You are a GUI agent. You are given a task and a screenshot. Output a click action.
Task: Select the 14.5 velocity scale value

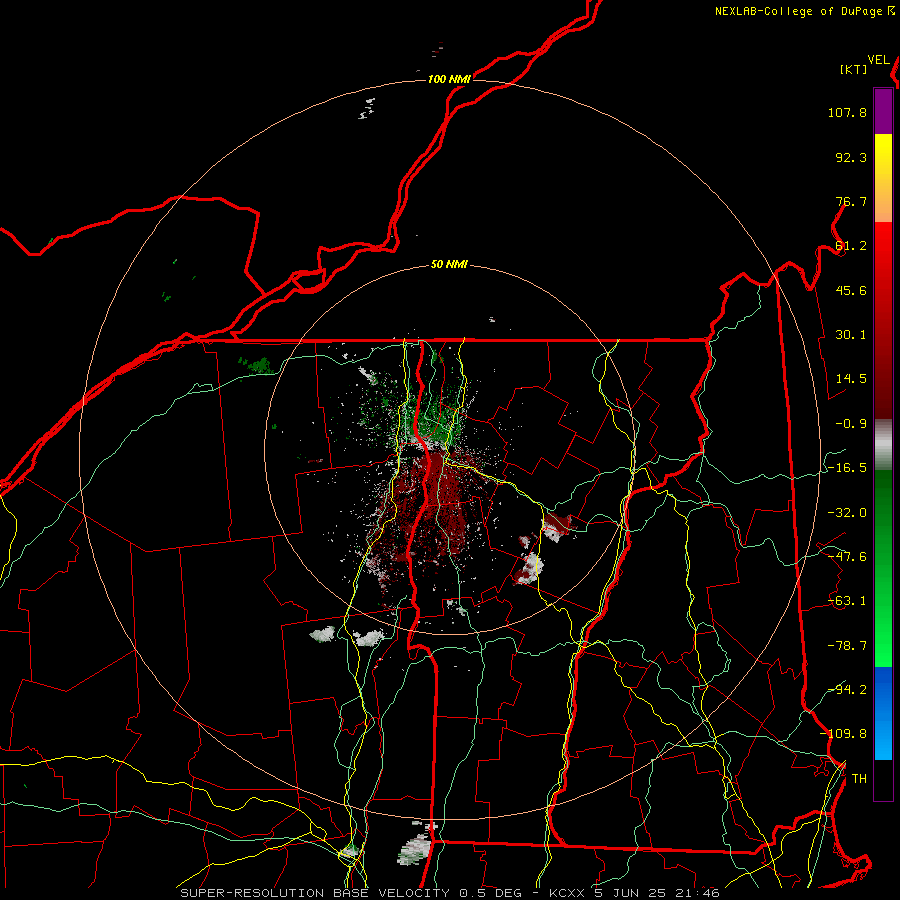tap(851, 379)
